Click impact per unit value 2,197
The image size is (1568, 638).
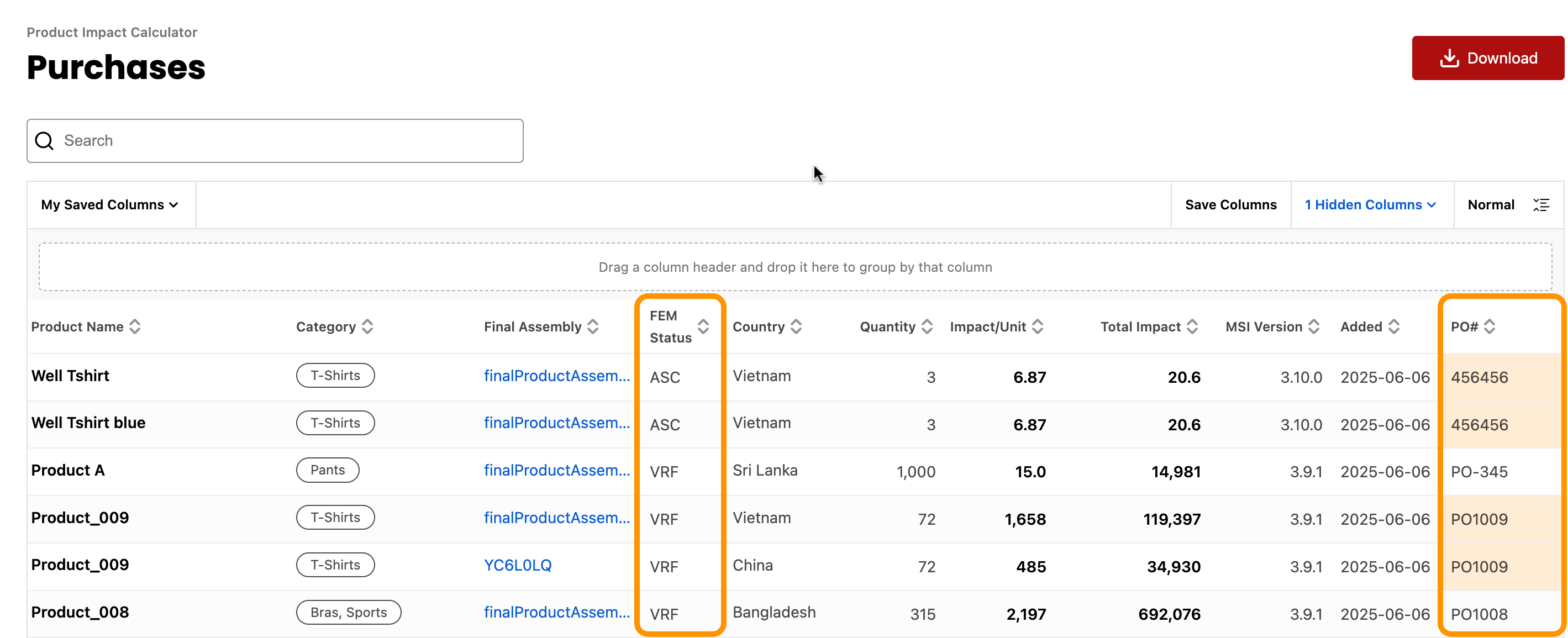click(x=1026, y=614)
